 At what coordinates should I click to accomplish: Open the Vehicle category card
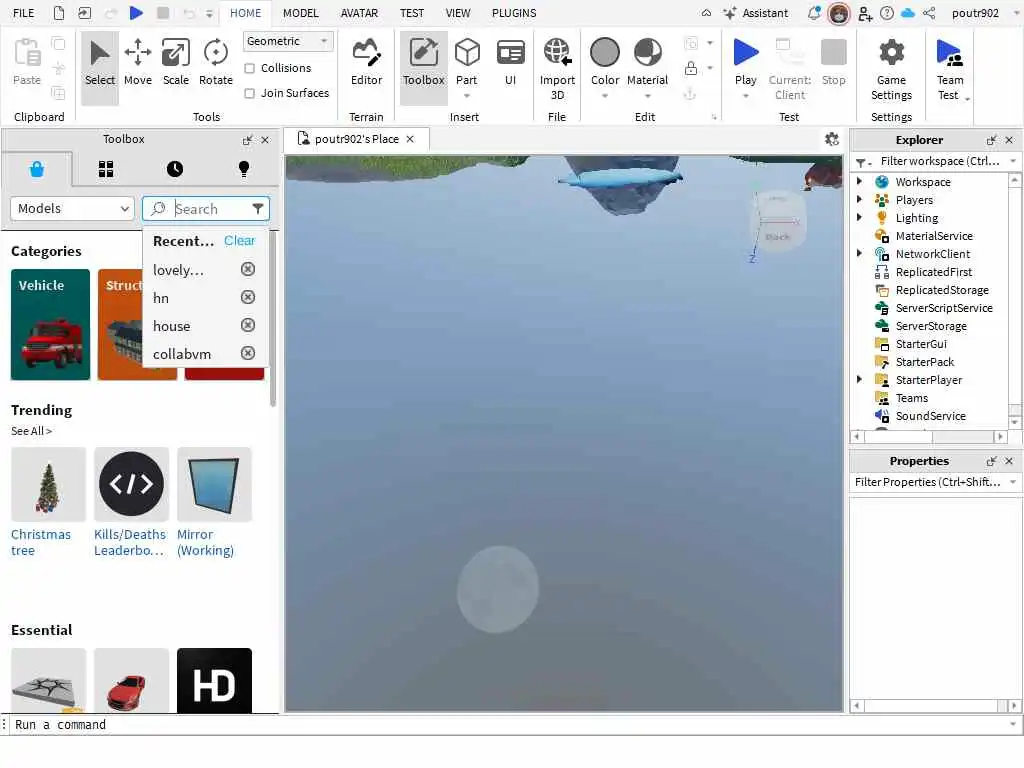click(50, 325)
